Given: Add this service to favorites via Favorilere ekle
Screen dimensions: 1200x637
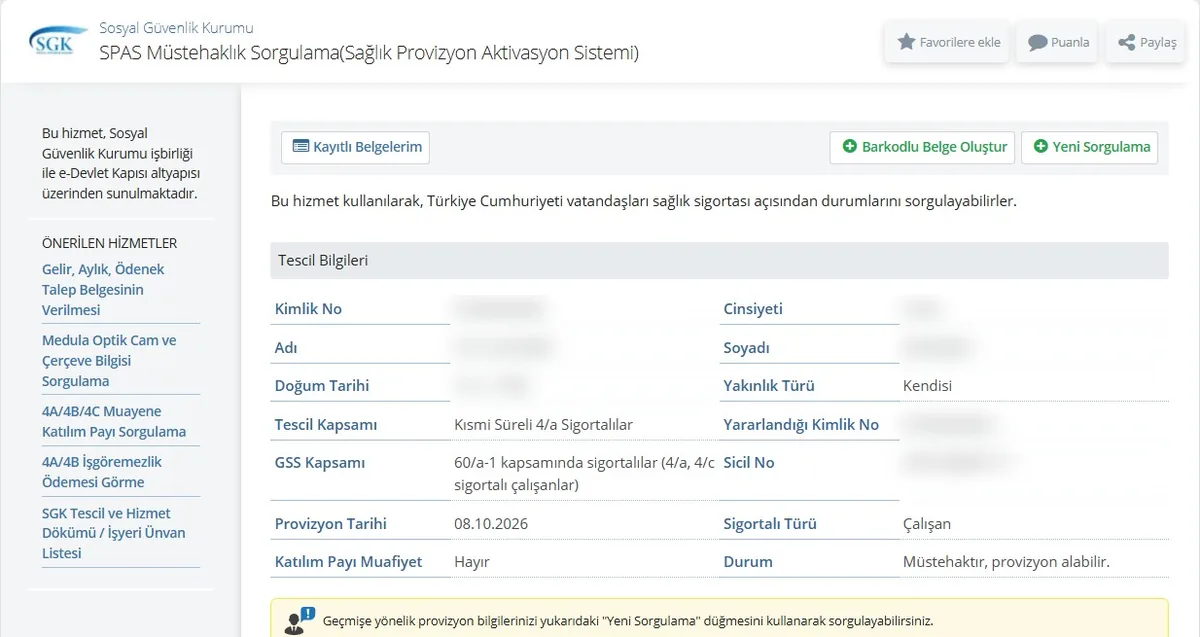Looking at the screenshot, I should (x=946, y=42).
